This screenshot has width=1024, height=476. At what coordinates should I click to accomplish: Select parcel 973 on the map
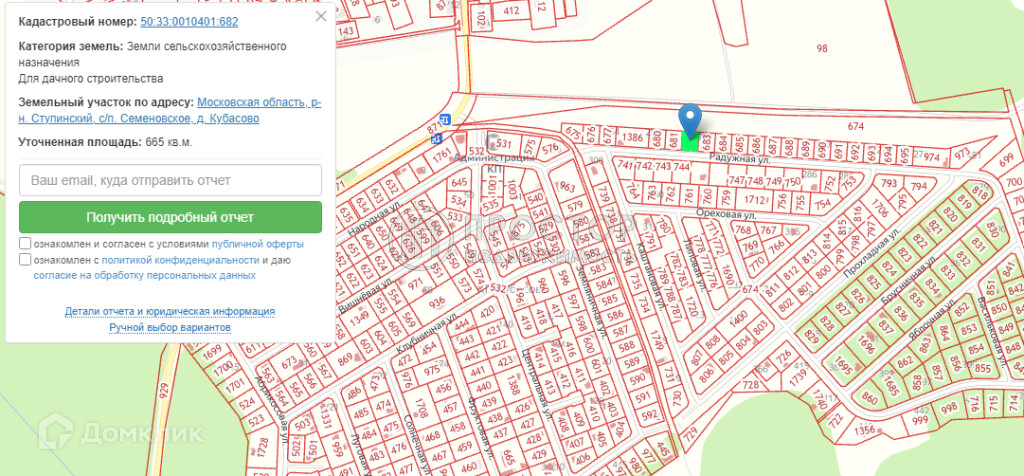click(x=961, y=154)
